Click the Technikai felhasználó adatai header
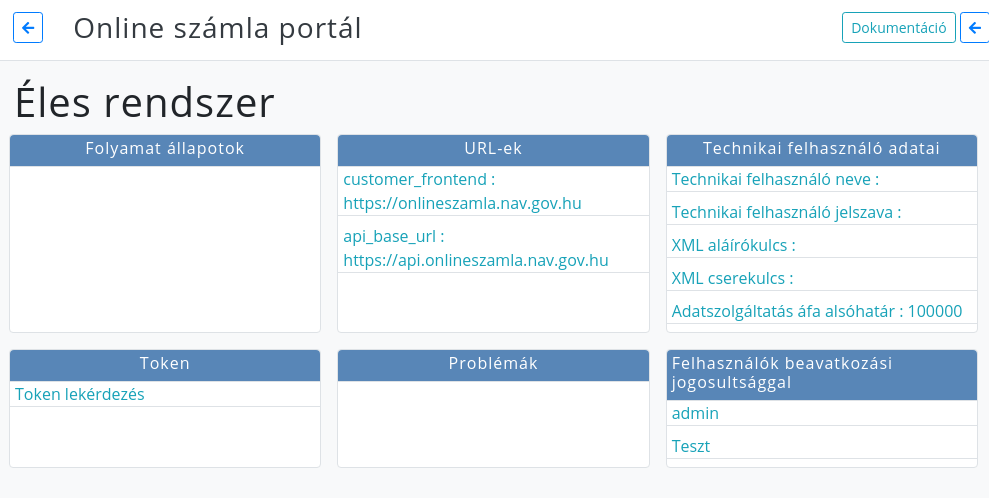The width and height of the screenshot is (989, 498). 822,150
